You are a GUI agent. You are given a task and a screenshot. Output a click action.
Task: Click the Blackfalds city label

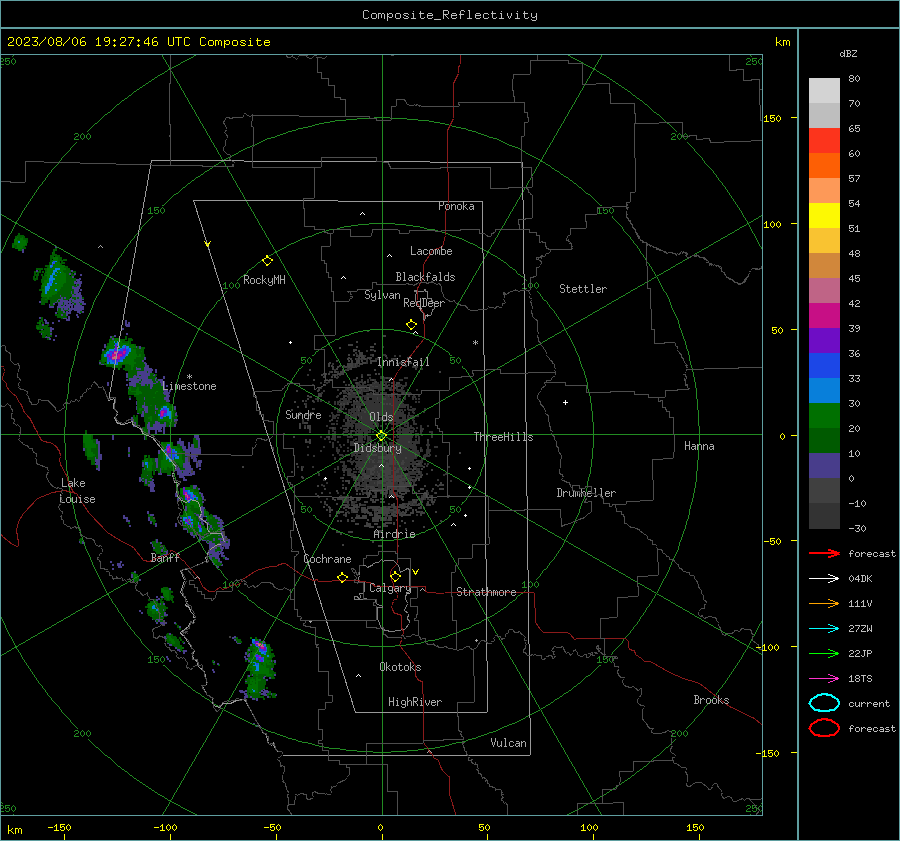pyautogui.click(x=425, y=277)
